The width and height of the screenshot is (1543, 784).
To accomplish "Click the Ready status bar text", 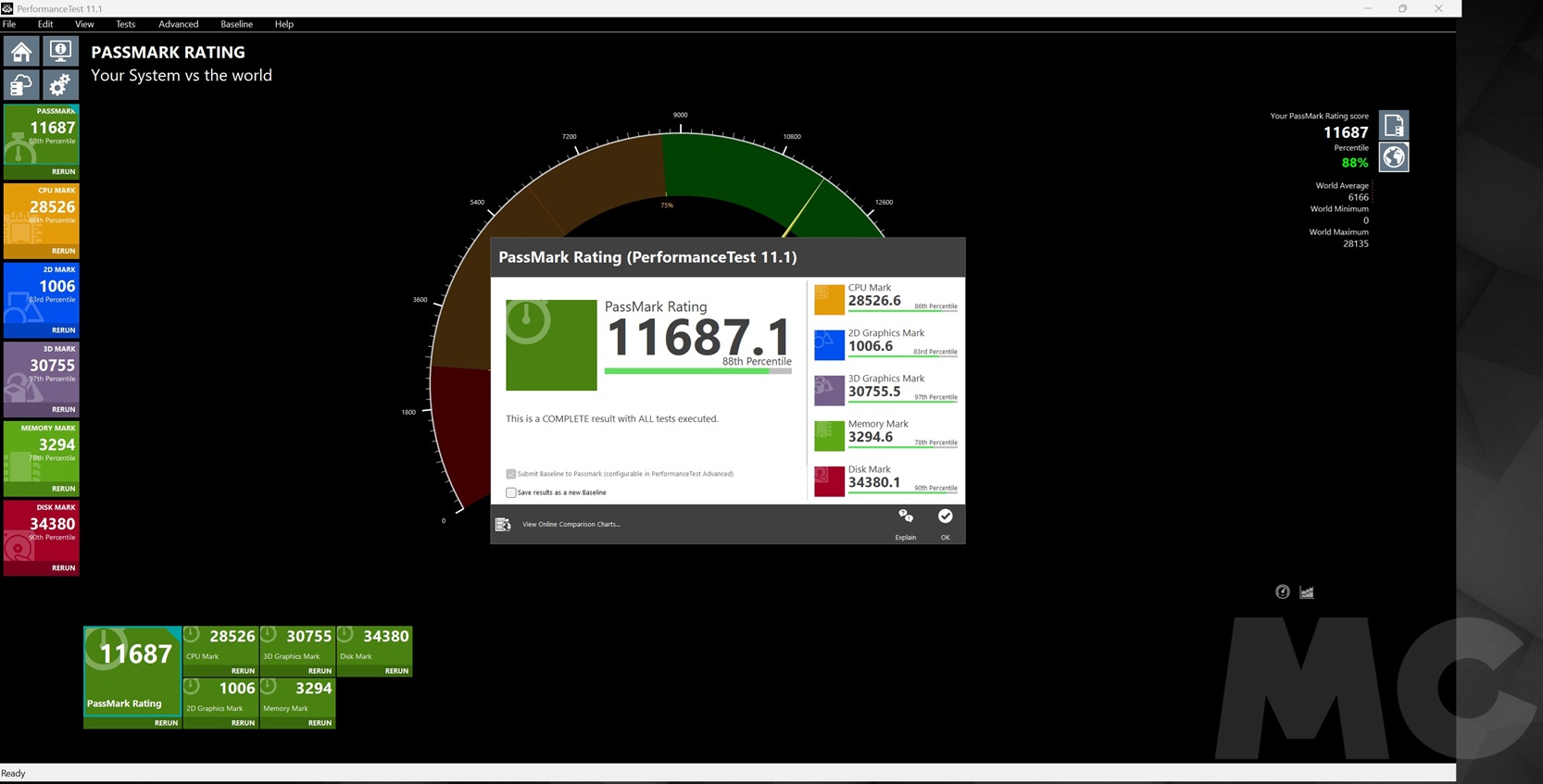I will pos(13,773).
